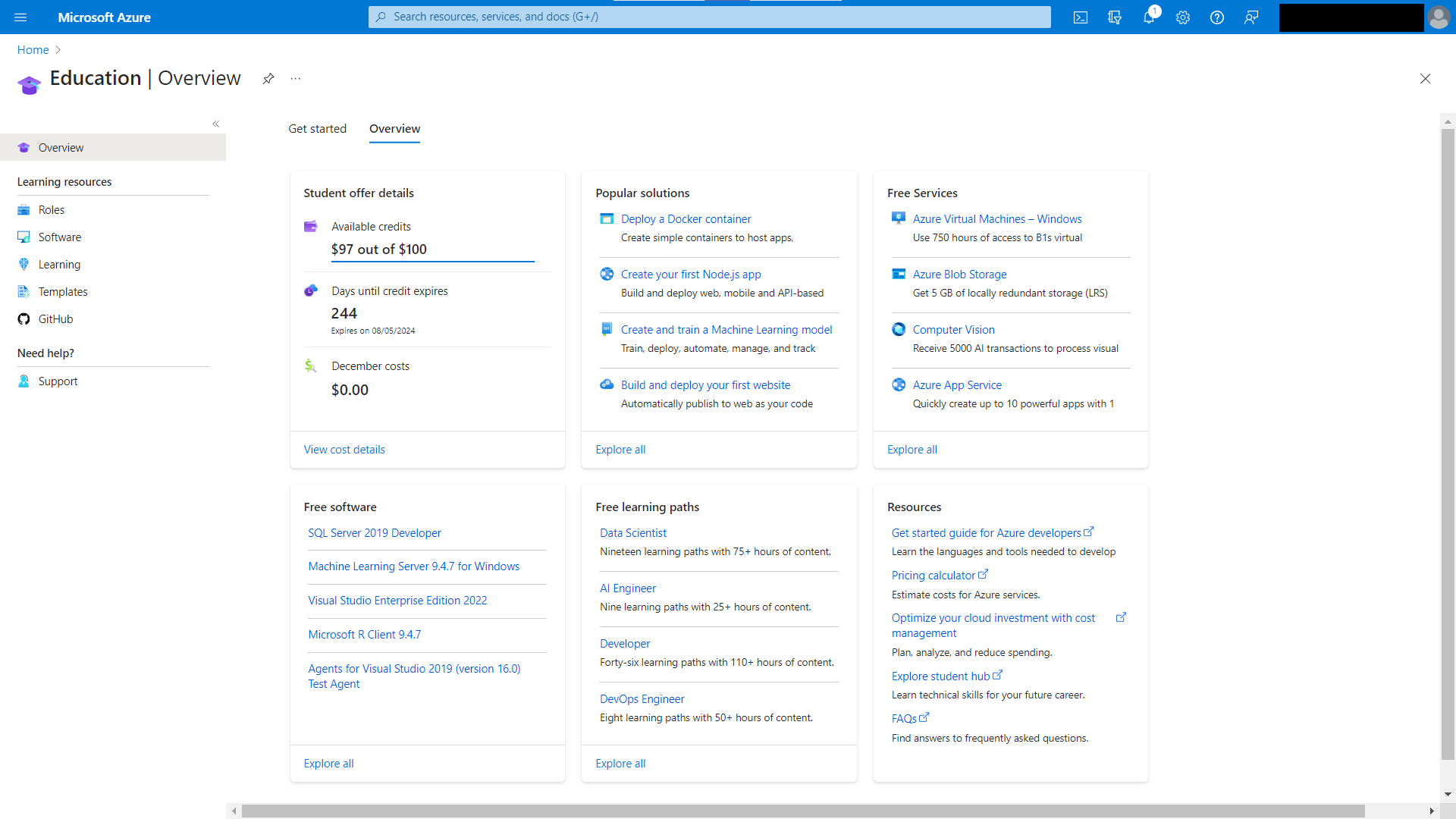Click the Docker container icon

tap(607, 218)
